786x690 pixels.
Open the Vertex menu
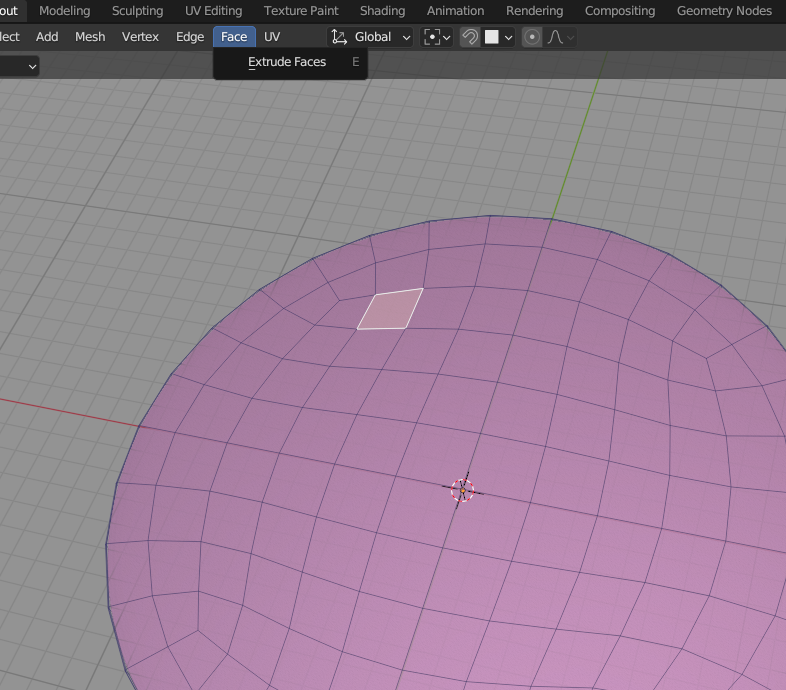(x=140, y=37)
